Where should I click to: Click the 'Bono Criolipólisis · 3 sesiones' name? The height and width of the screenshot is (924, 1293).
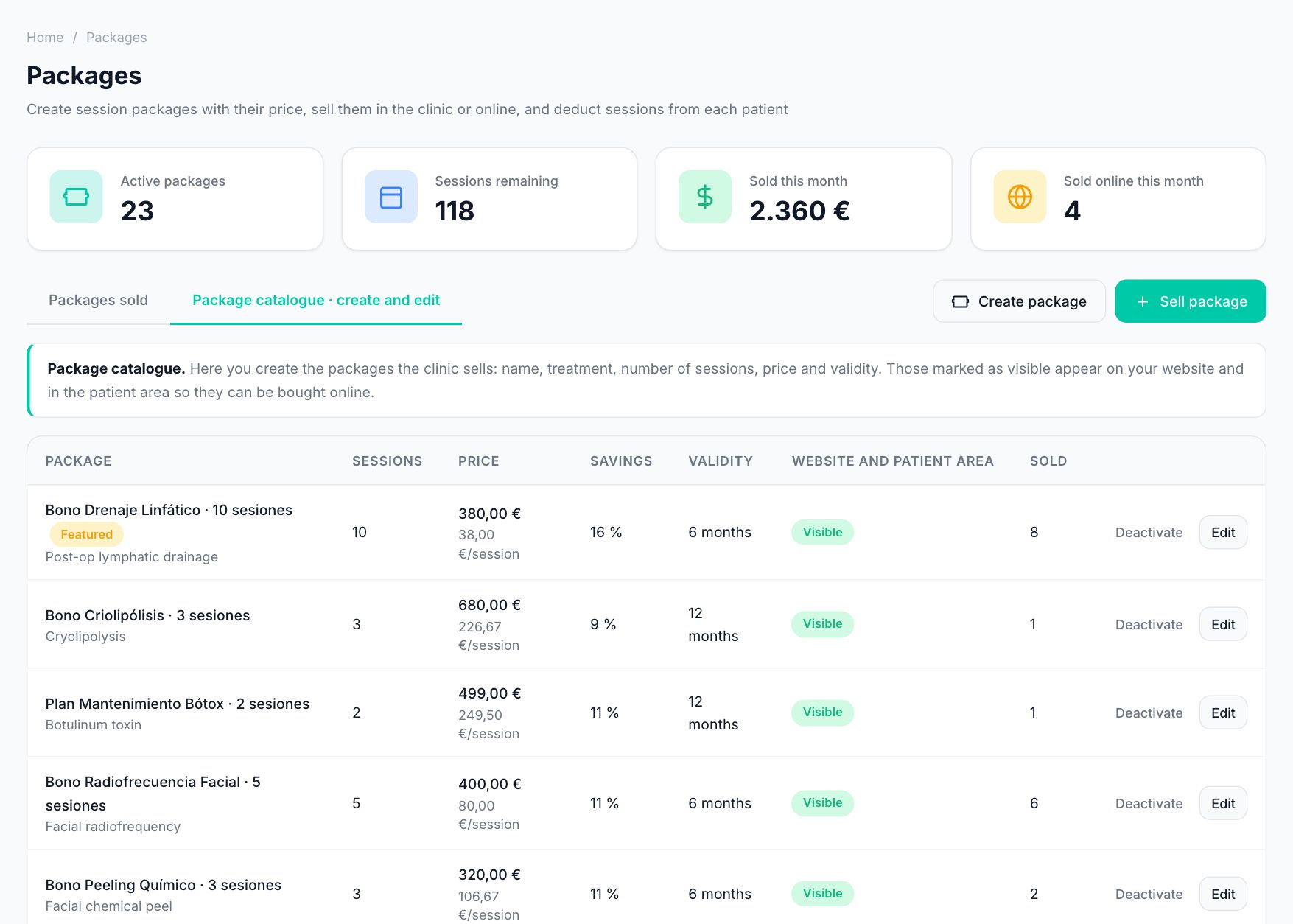pos(147,615)
